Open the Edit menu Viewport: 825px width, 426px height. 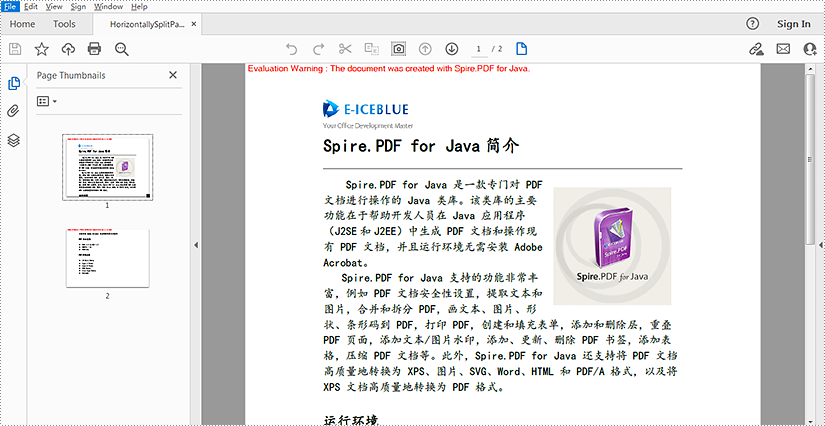pyautogui.click(x=31, y=7)
